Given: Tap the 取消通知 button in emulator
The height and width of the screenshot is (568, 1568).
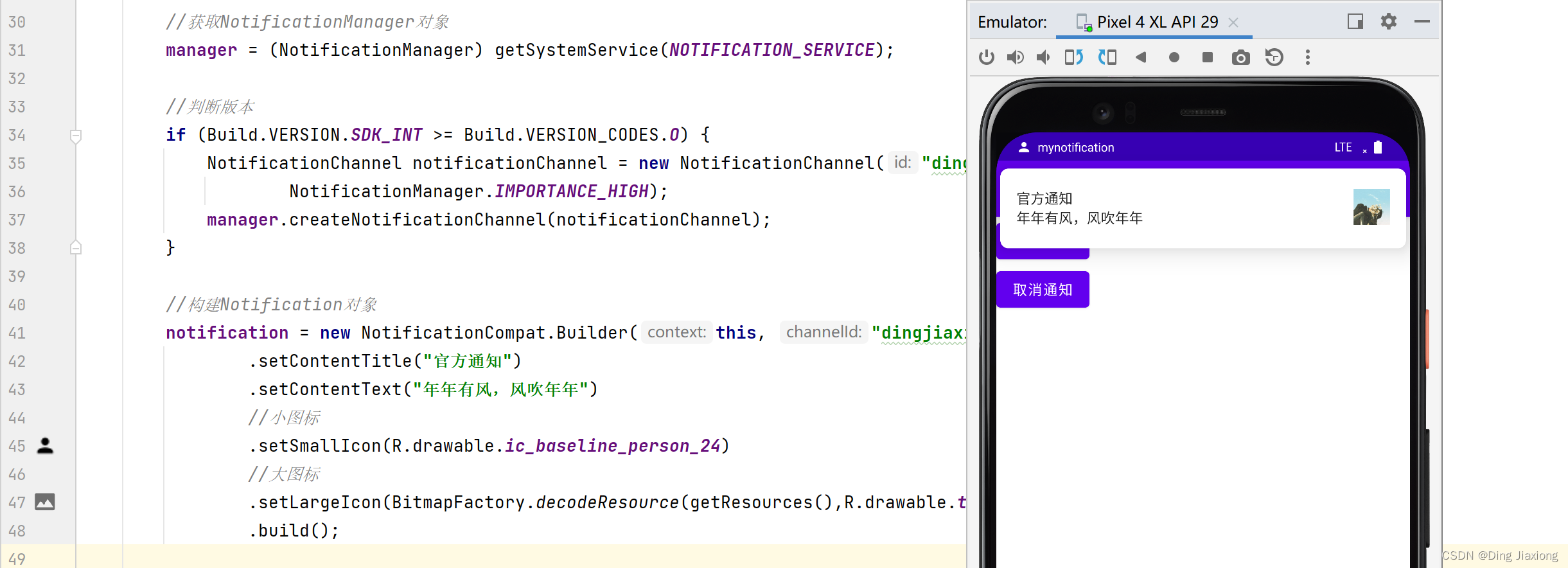Looking at the screenshot, I should pyautogui.click(x=1043, y=290).
